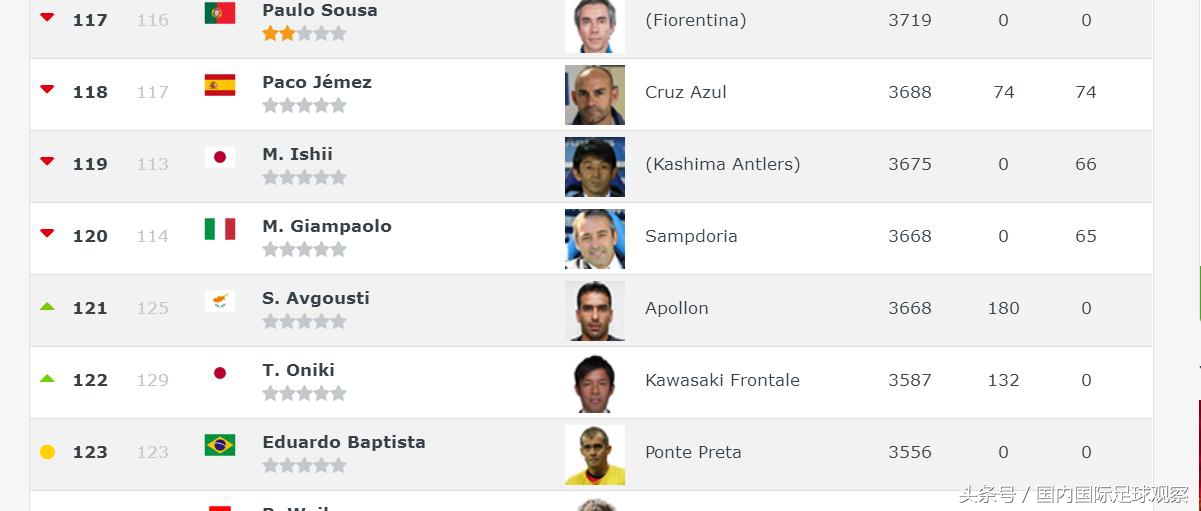Click the green up arrow at rank 121
1201x511 pixels.
click(x=47, y=307)
